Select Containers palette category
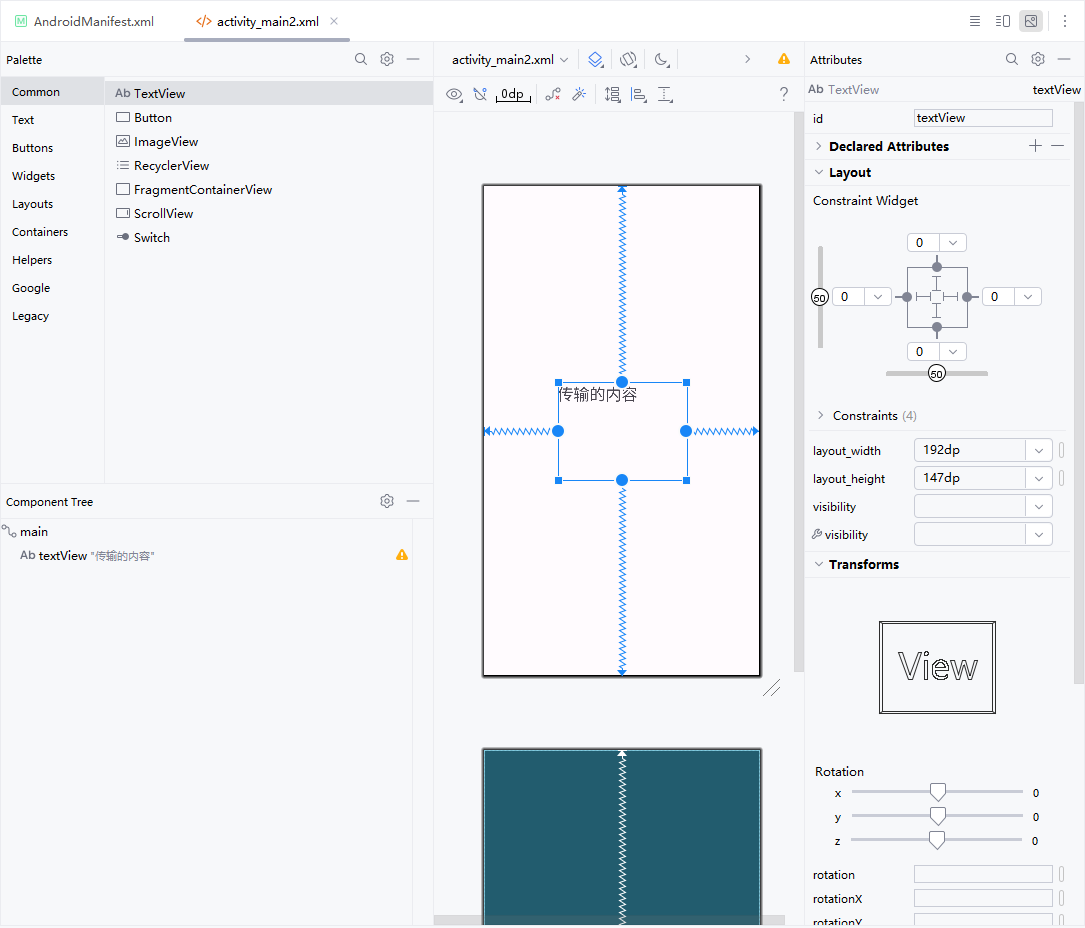The image size is (1085, 928). pyautogui.click(x=53, y=232)
